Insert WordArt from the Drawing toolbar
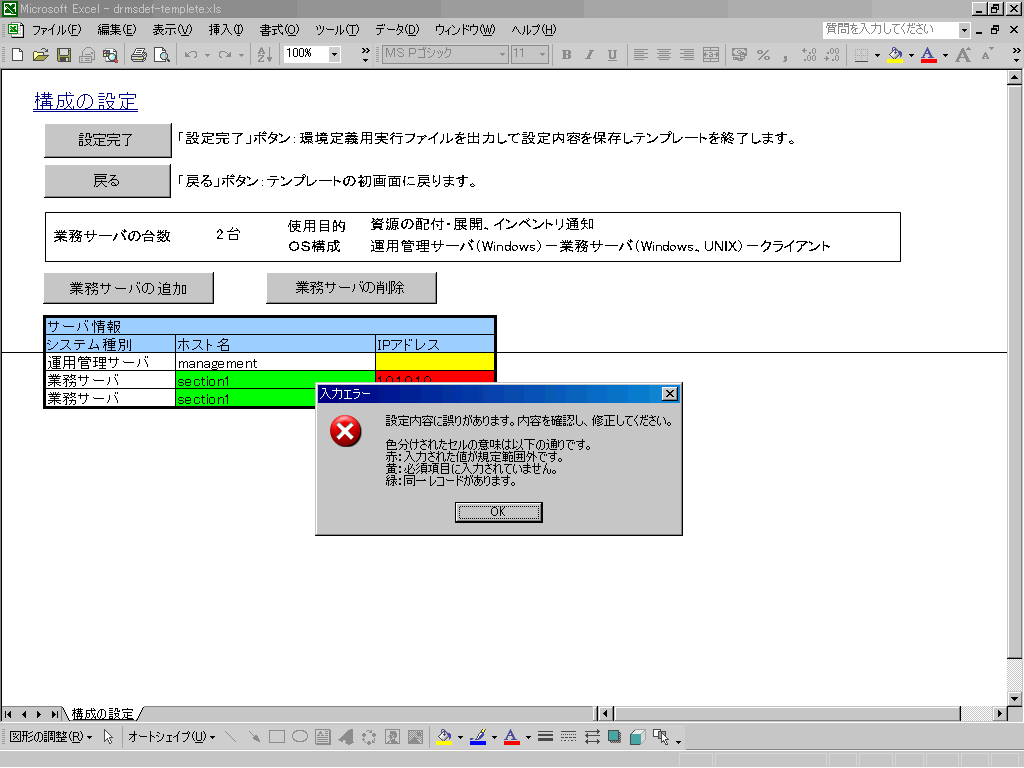The height and width of the screenshot is (768, 1024). point(346,737)
